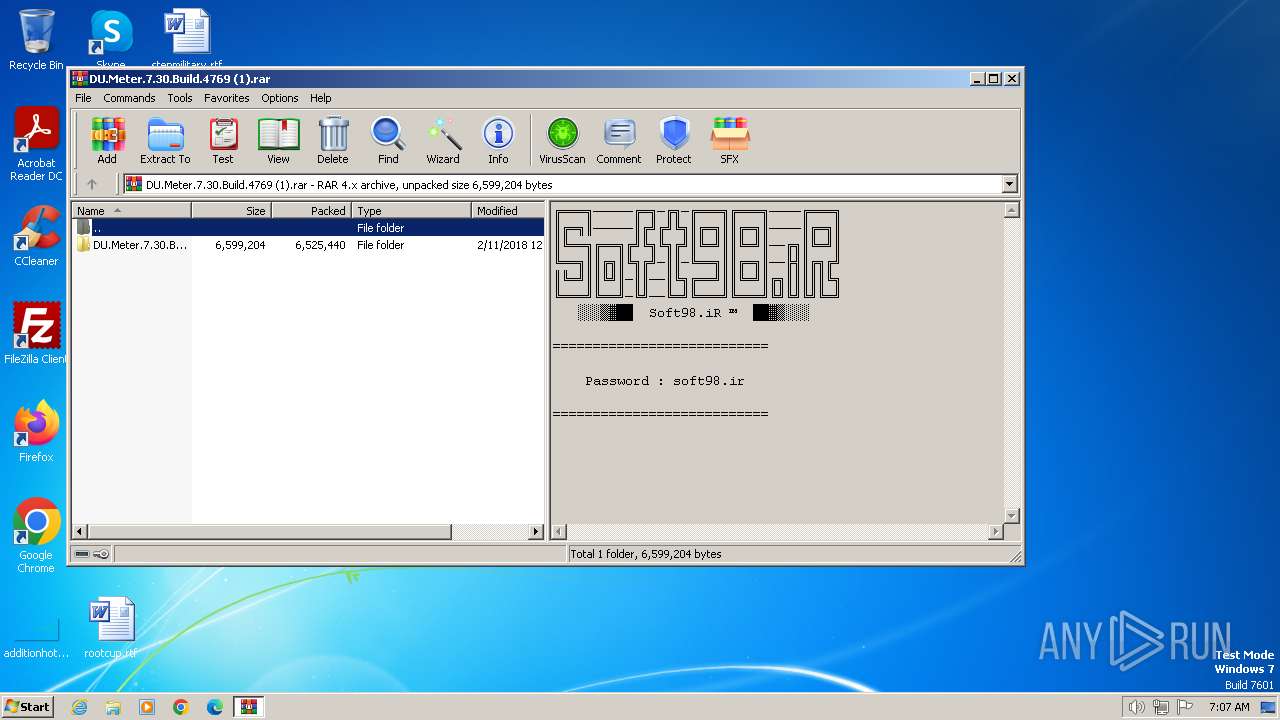Open the Tools menu
The image size is (1280, 720).
180,98
